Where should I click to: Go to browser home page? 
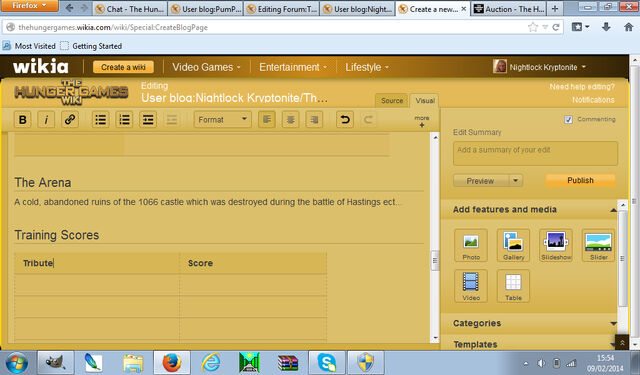click(x=629, y=27)
